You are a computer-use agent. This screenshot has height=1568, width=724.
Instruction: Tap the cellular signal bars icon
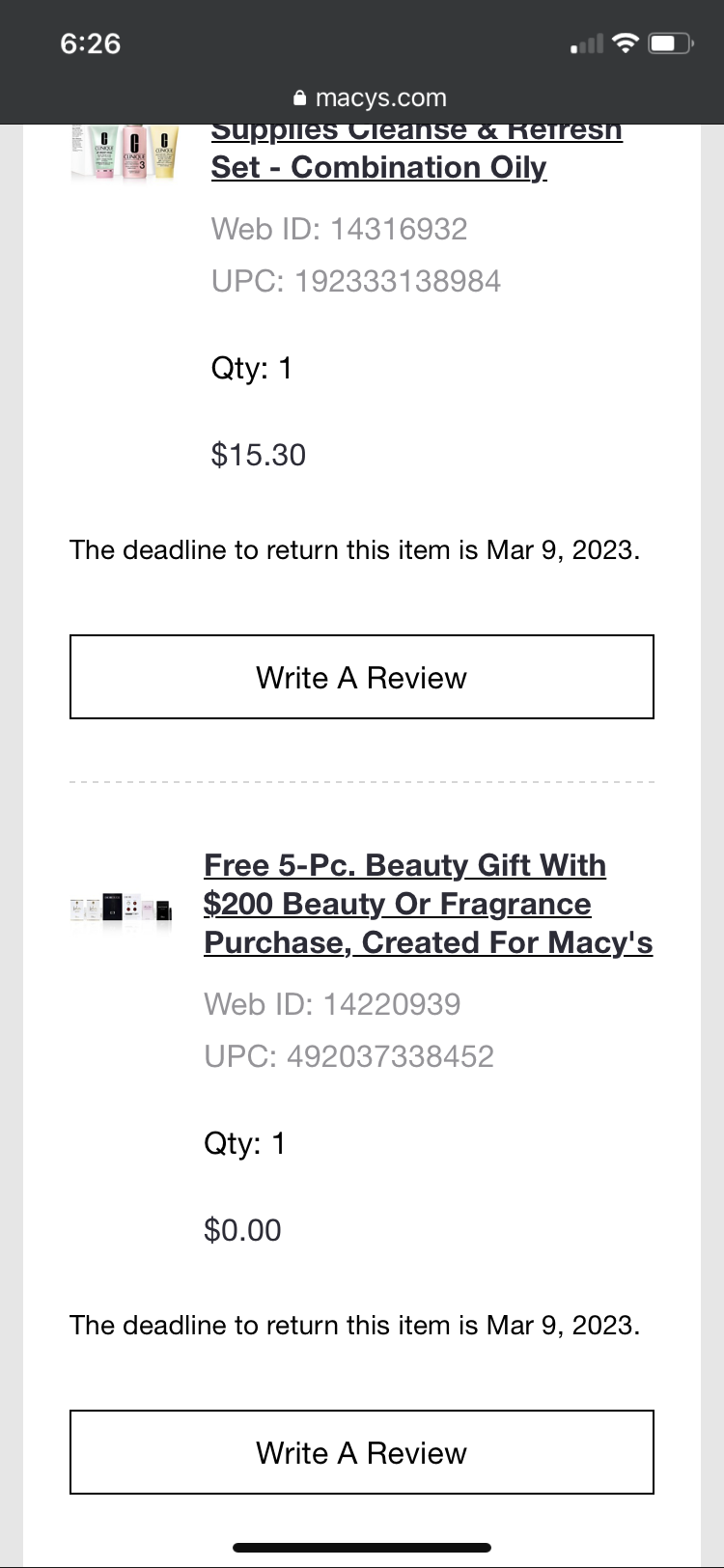pyautogui.click(x=587, y=43)
